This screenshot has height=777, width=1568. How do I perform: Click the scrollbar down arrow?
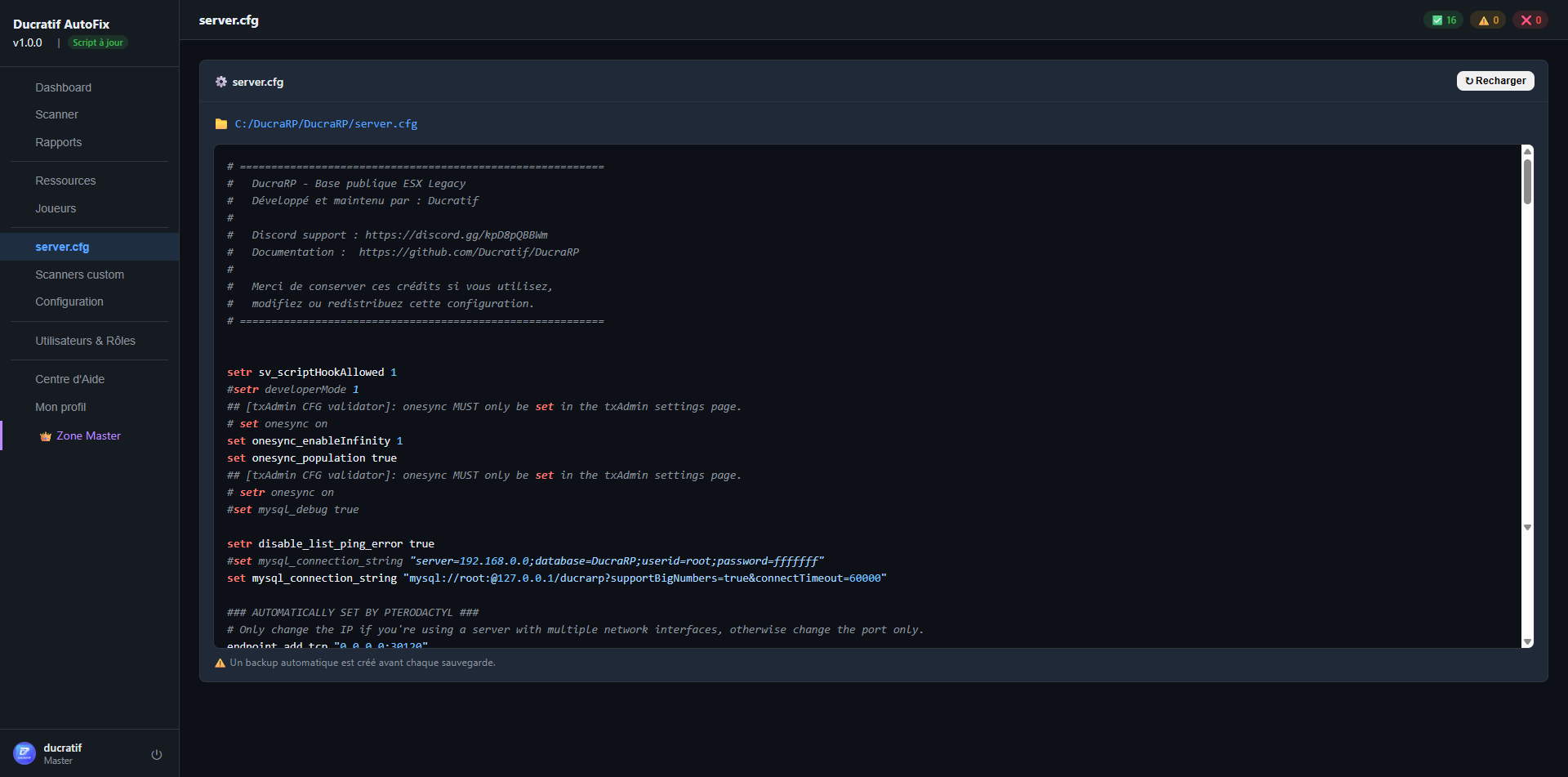1526,642
